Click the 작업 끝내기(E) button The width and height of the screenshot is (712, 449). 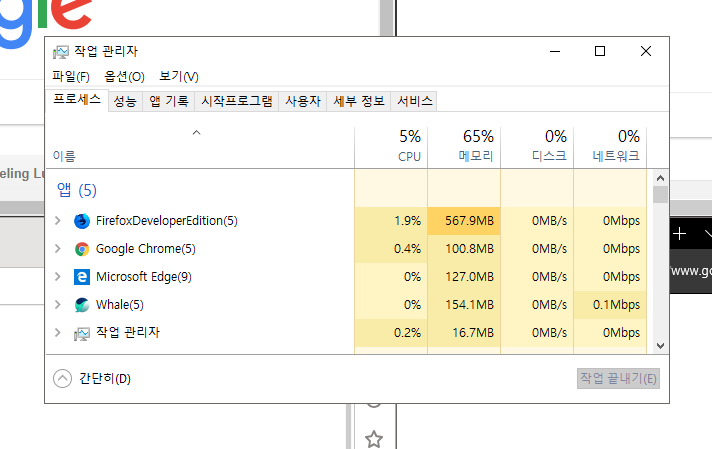click(618, 379)
